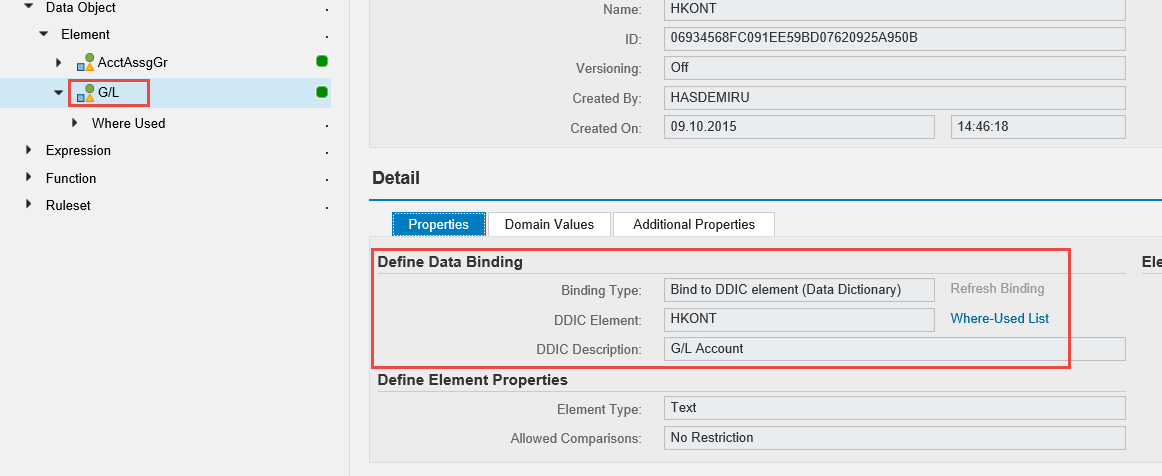The width and height of the screenshot is (1162, 476).
Task: Click the Refresh Binding link
Action: tap(997, 289)
